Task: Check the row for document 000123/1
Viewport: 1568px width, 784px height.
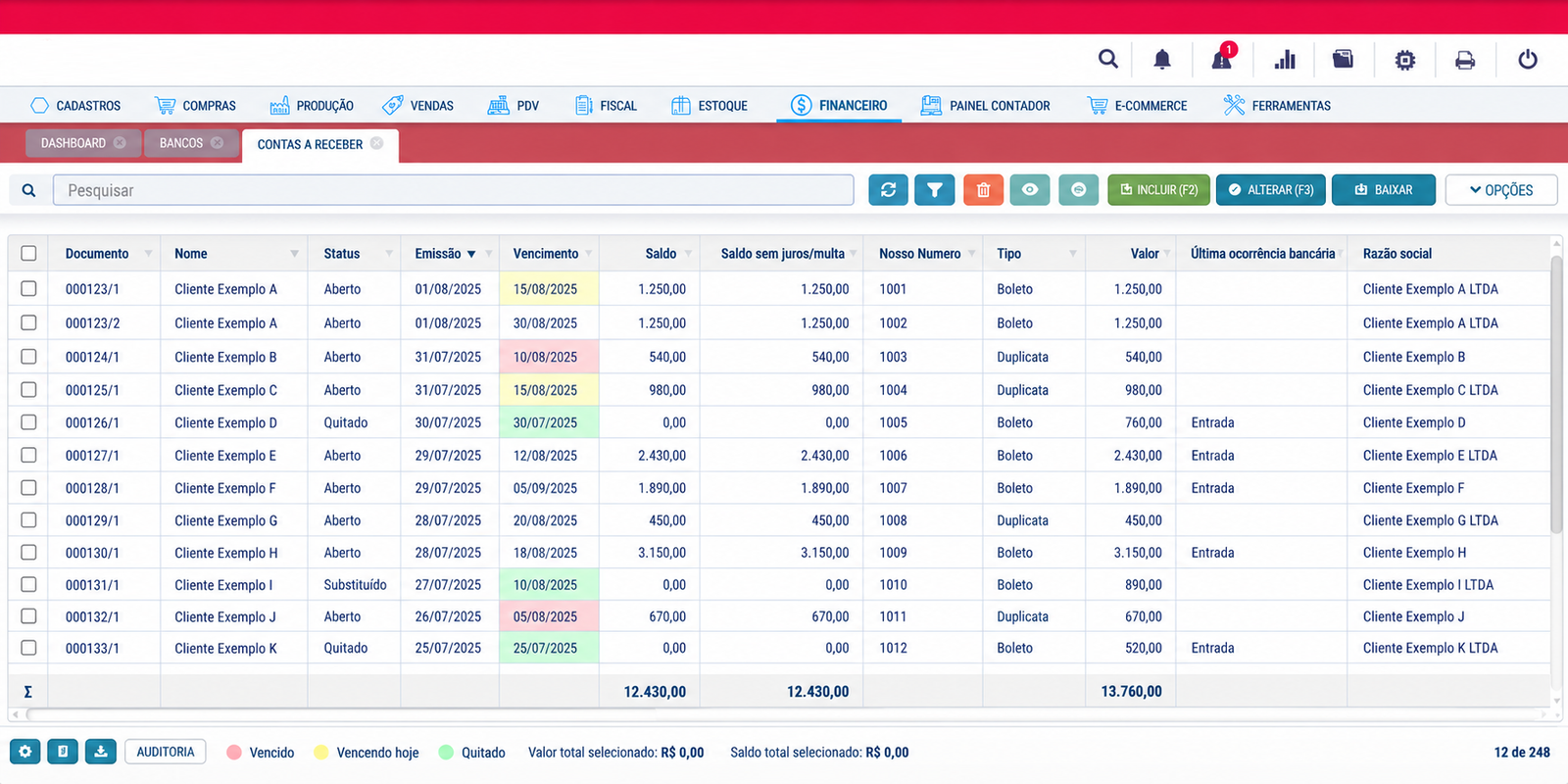Action: [x=28, y=288]
